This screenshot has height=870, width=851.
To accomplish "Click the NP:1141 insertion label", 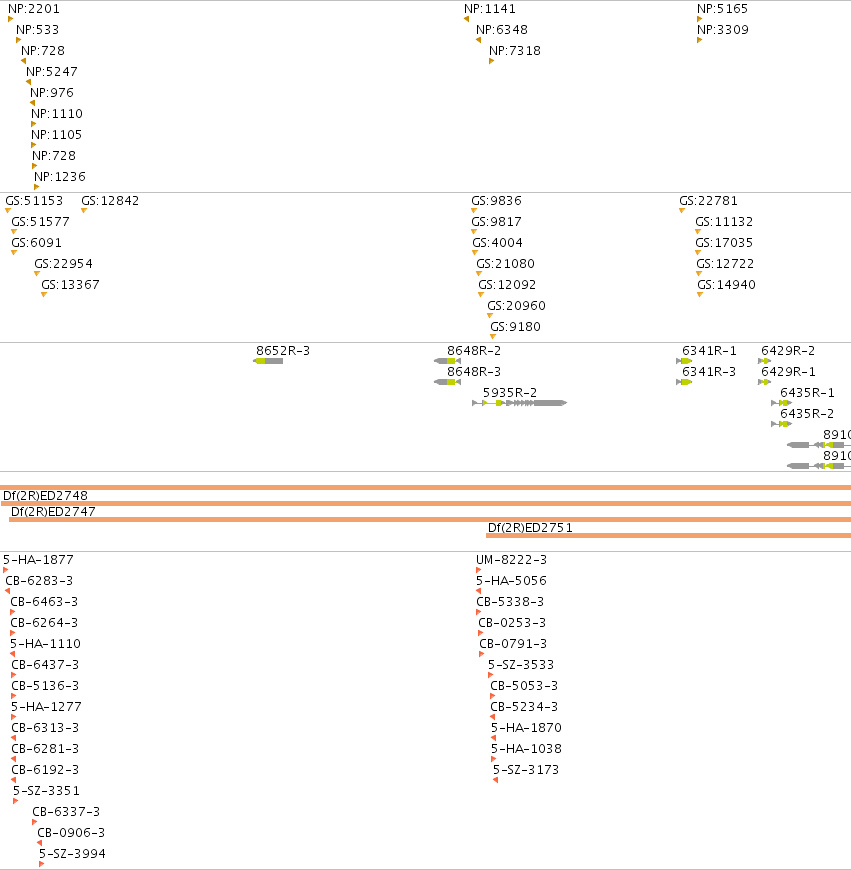I will click(x=490, y=9).
